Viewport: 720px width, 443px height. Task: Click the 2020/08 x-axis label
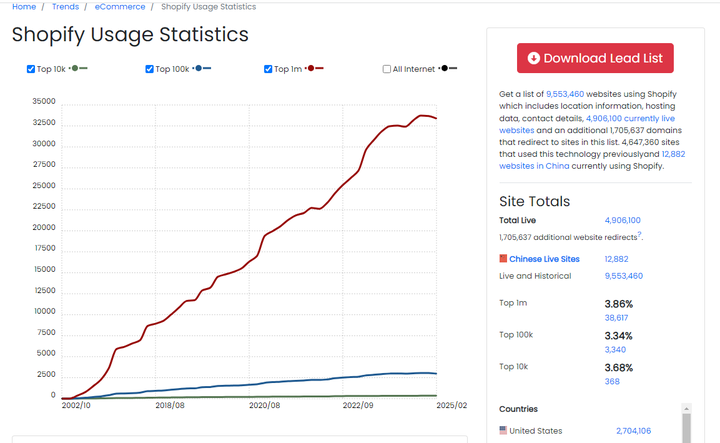pos(264,405)
